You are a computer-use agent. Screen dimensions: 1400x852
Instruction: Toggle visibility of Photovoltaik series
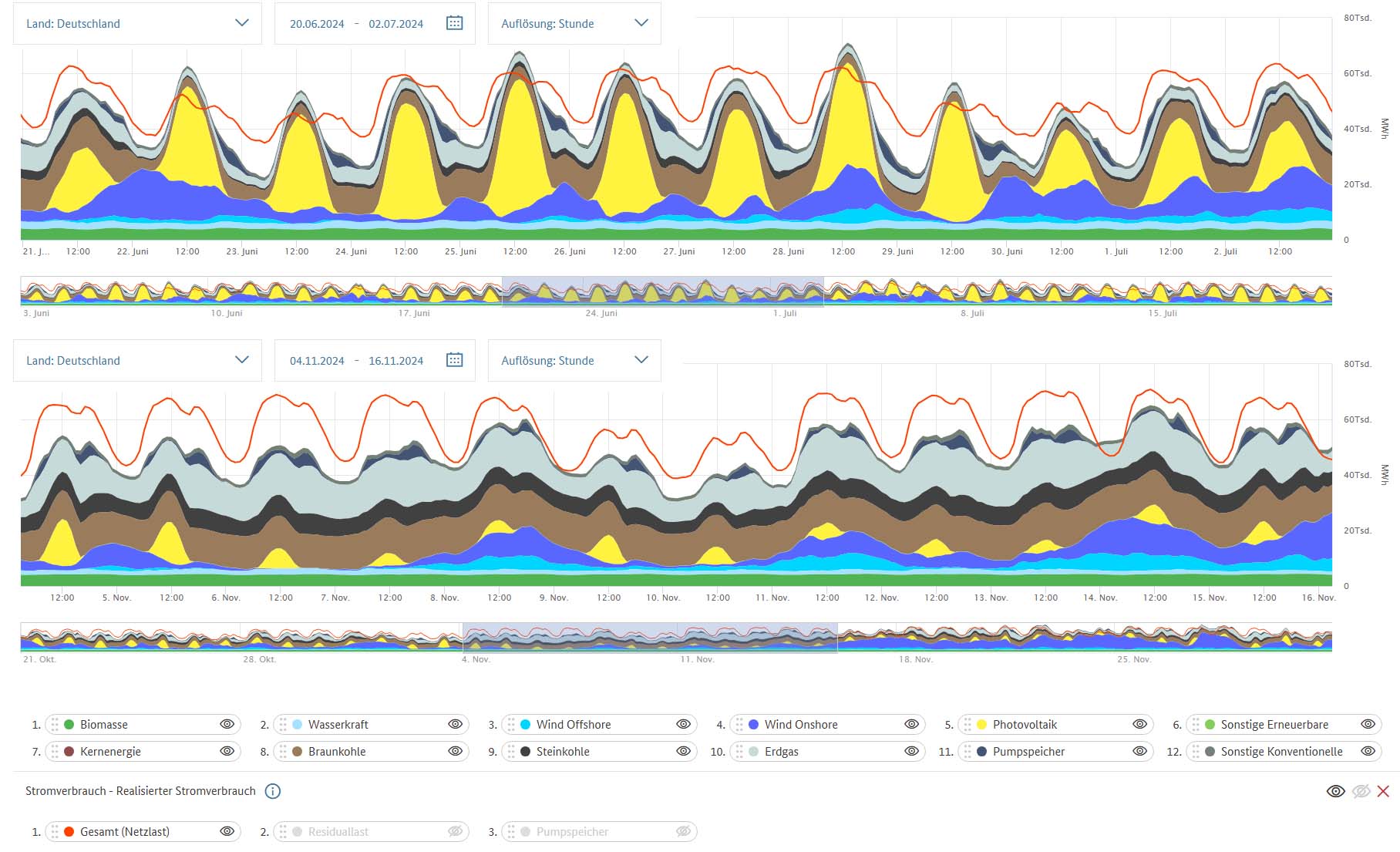pyautogui.click(x=1139, y=725)
